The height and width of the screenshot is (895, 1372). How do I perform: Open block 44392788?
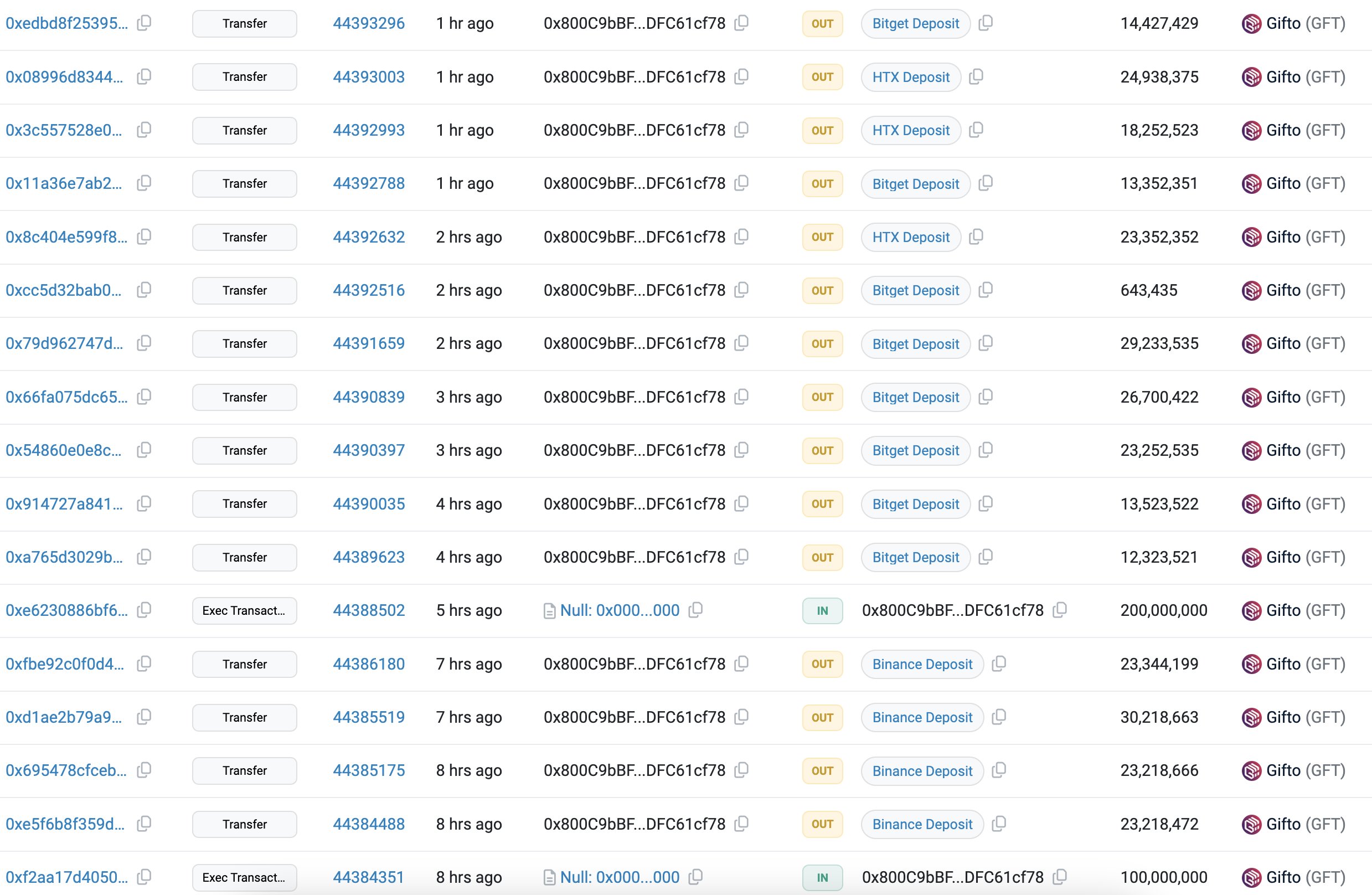click(x=368, y=183)
